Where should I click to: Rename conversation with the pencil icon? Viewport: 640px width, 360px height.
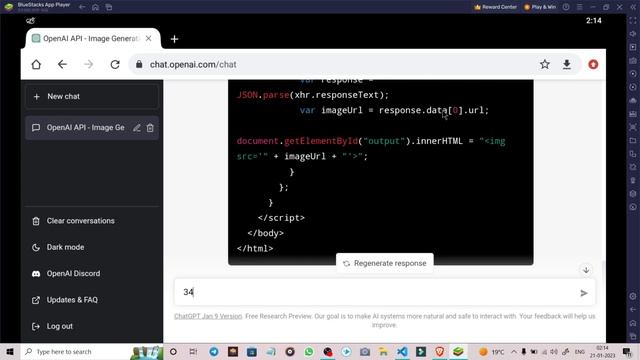point(137,128)
